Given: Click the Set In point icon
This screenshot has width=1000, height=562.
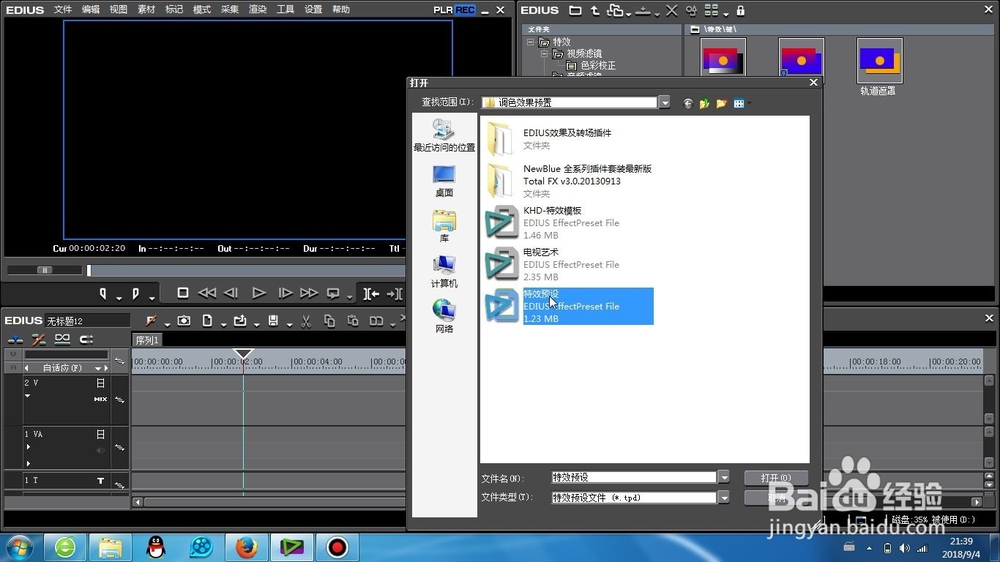Looking at the screenshot, I should point(103,293).
